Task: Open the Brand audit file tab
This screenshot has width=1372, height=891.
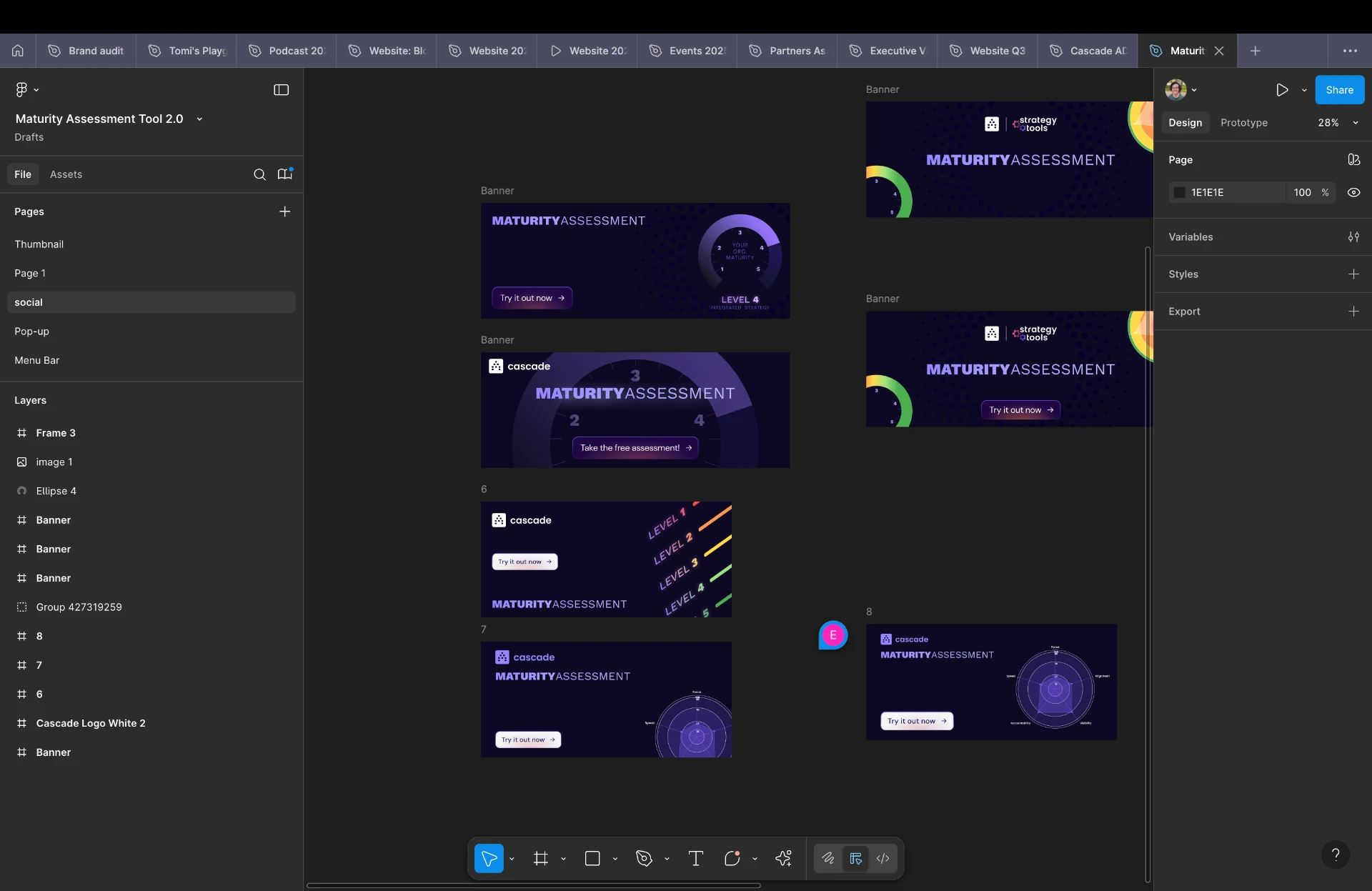Action: click(86, 51)
